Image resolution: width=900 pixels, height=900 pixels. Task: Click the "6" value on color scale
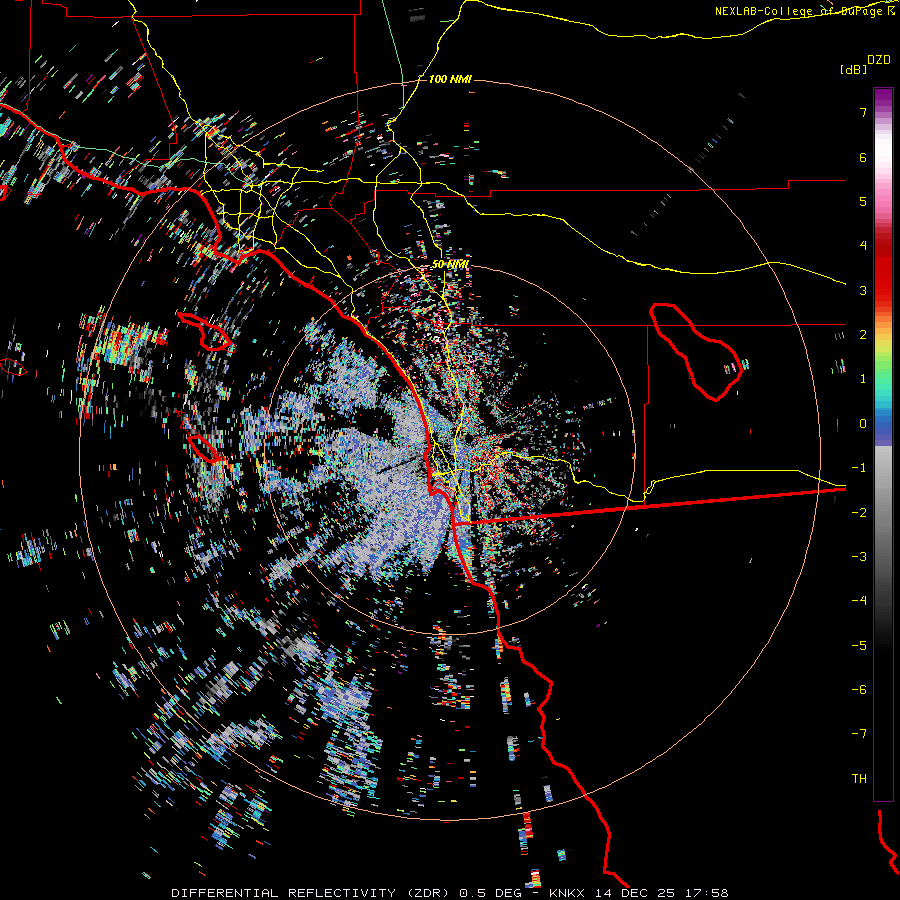point(863,157)
